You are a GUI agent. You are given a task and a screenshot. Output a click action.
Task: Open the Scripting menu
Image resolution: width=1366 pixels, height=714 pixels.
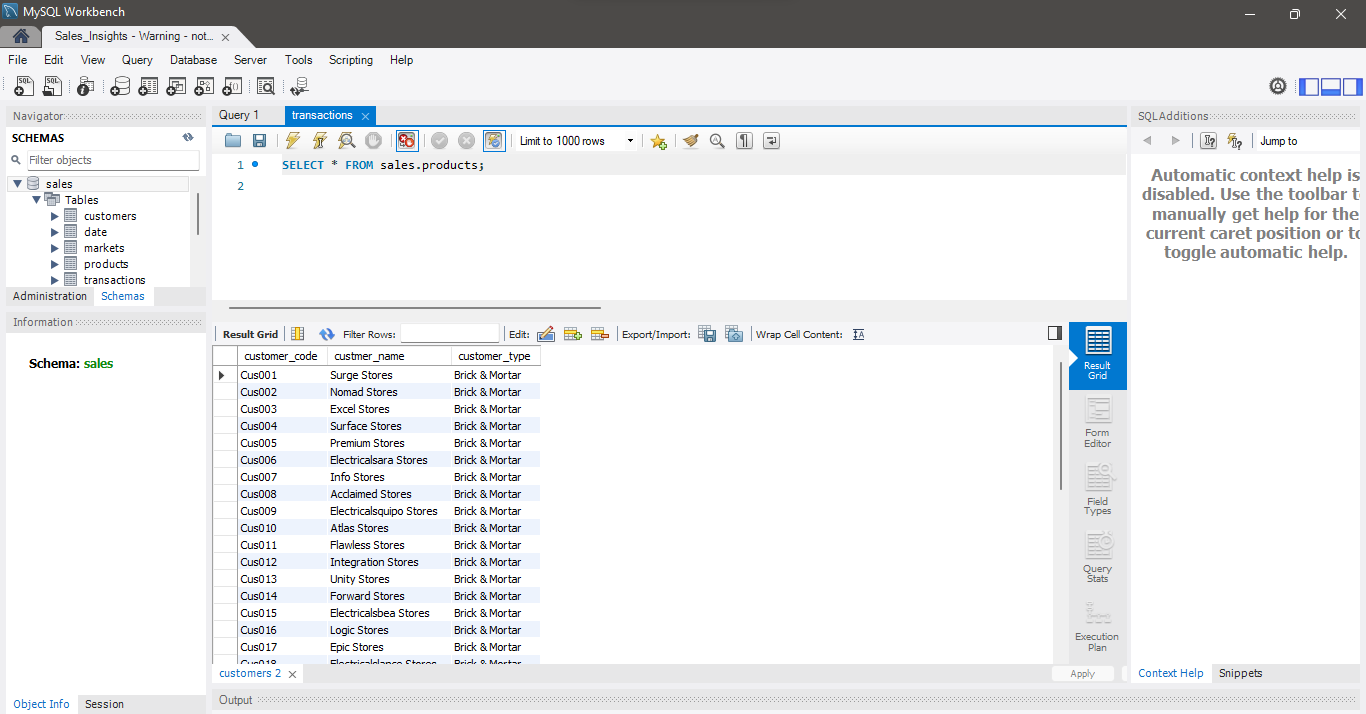pyautogui.click(x=351, y=60)
